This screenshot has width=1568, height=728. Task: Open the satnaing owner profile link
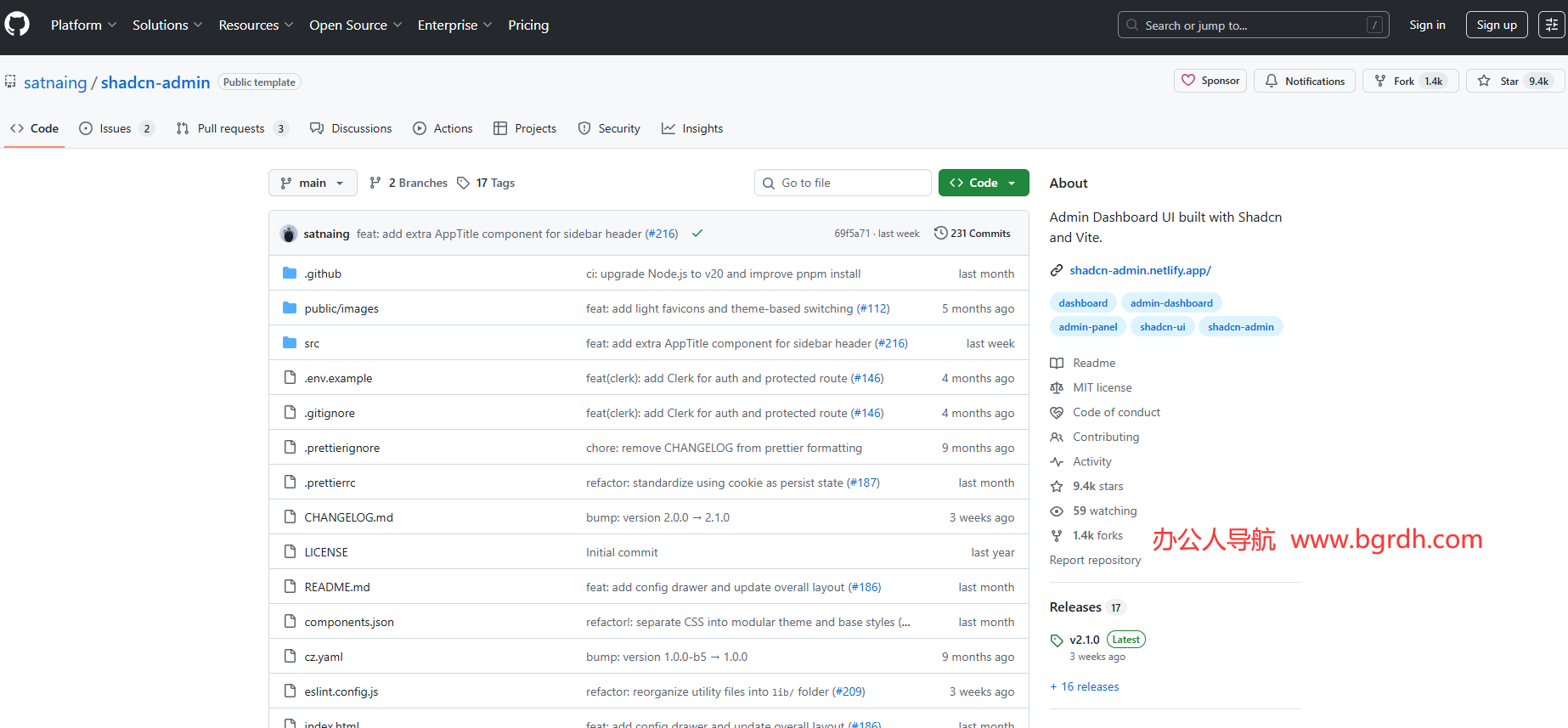click(55, 82)
